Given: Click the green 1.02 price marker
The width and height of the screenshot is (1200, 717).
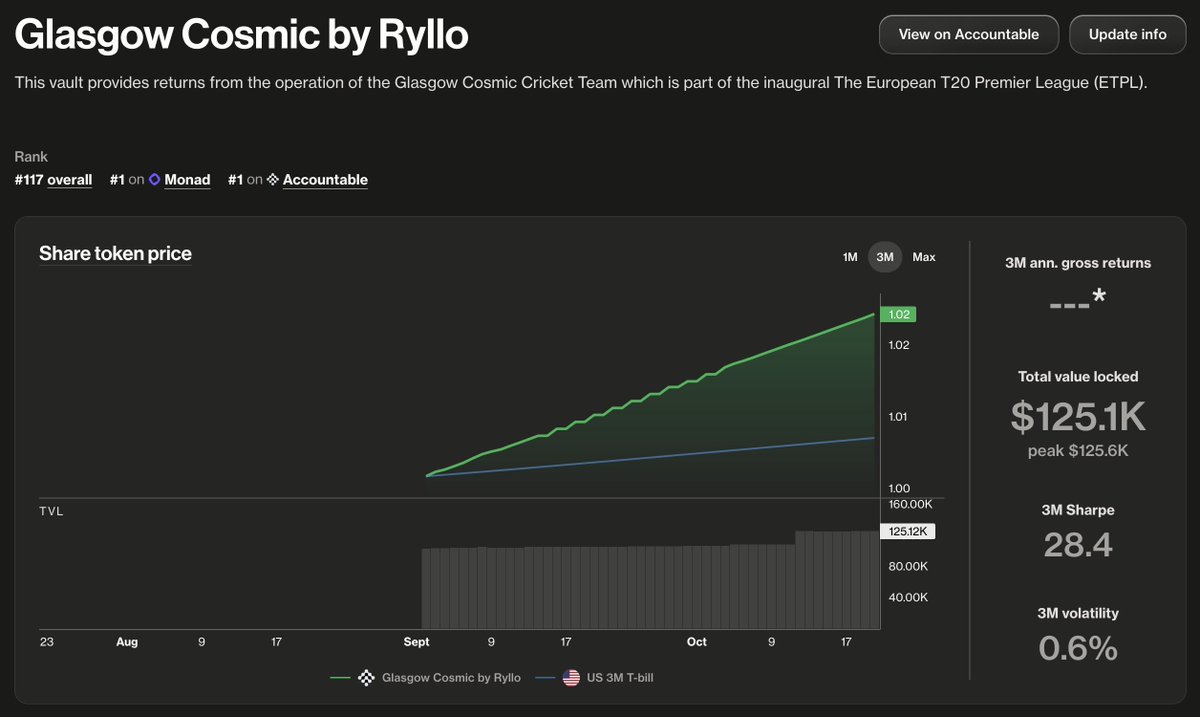Looking at the screenshot, I should (x=898, y=314).
